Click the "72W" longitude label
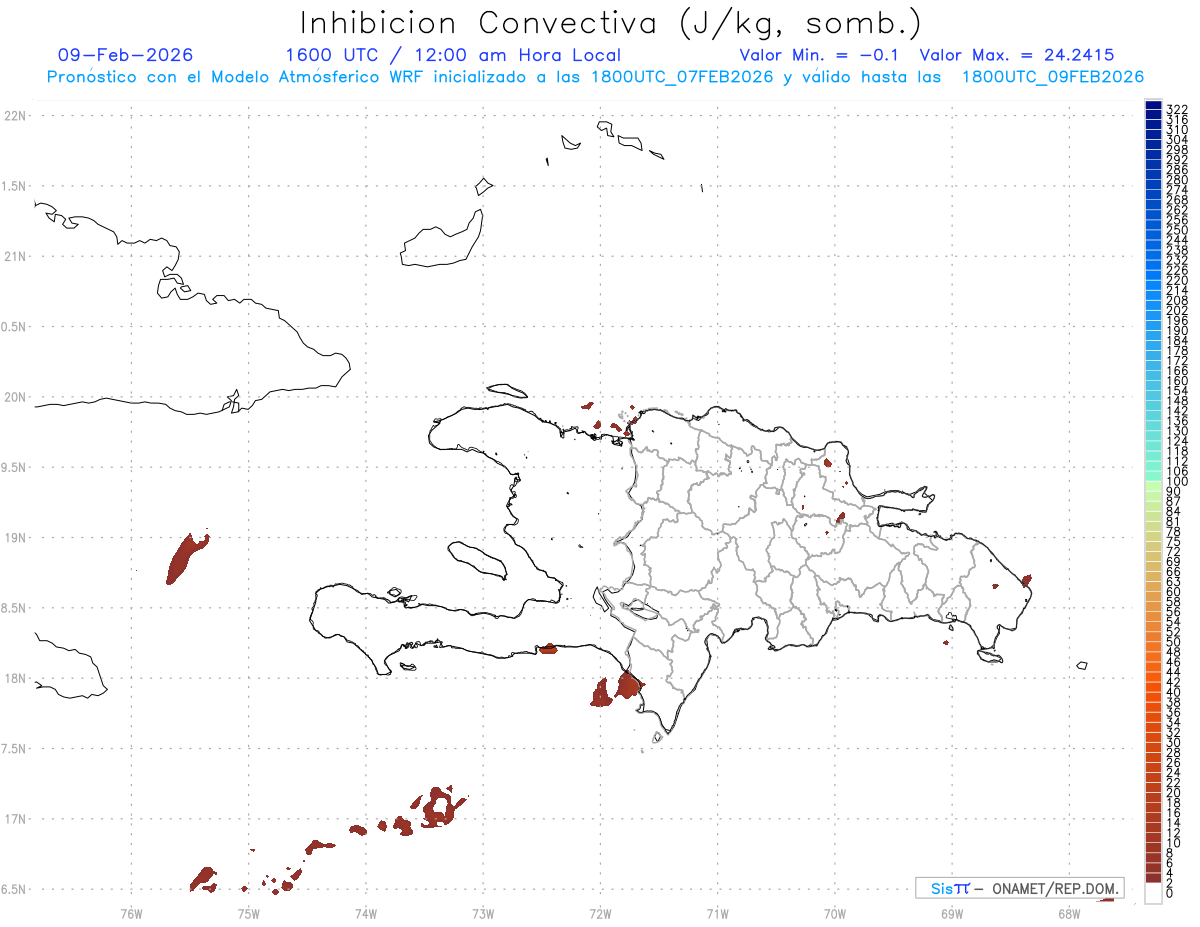 [600, 913]
